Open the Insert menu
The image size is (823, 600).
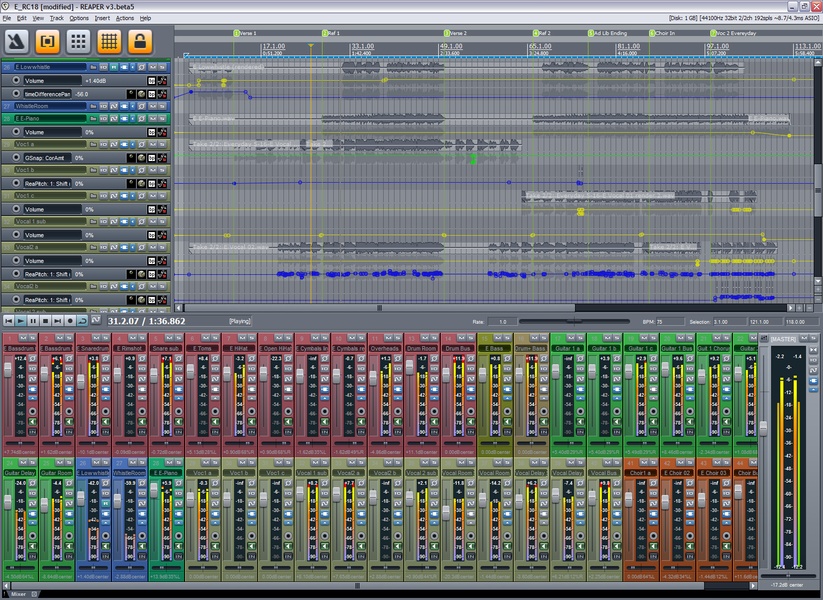point(102,18)
